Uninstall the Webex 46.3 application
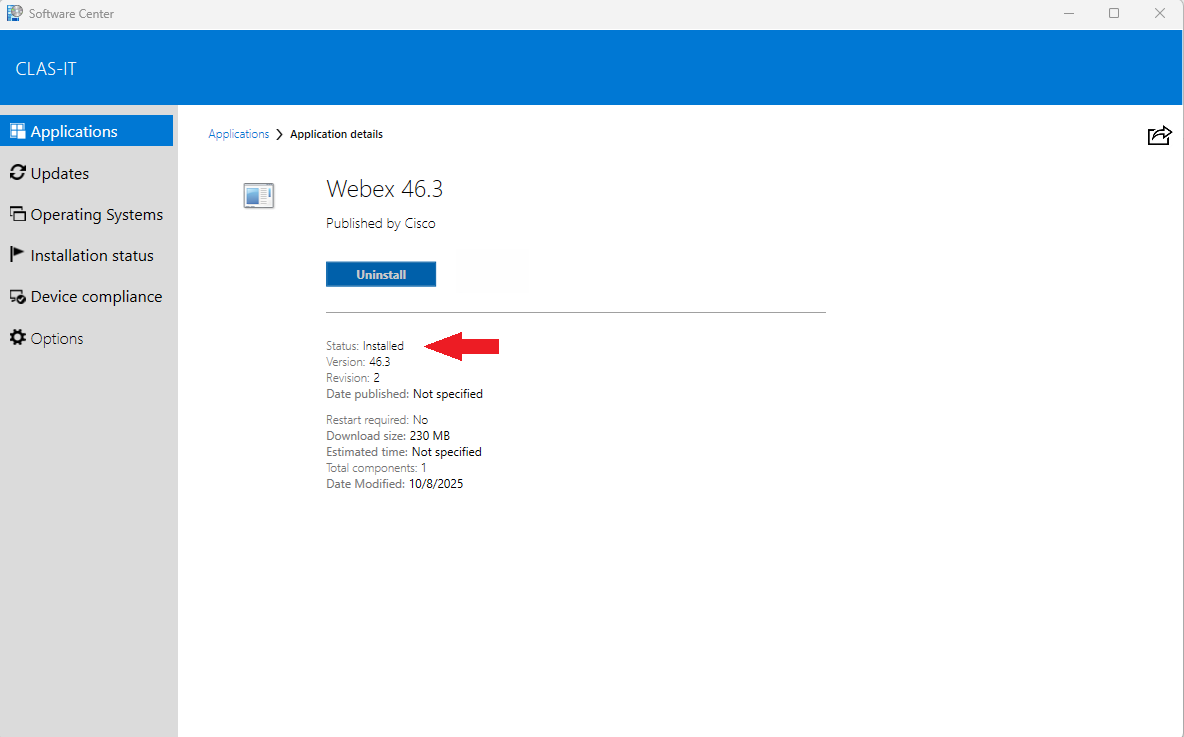1184x737 pixels. click(x=381, y=274)
